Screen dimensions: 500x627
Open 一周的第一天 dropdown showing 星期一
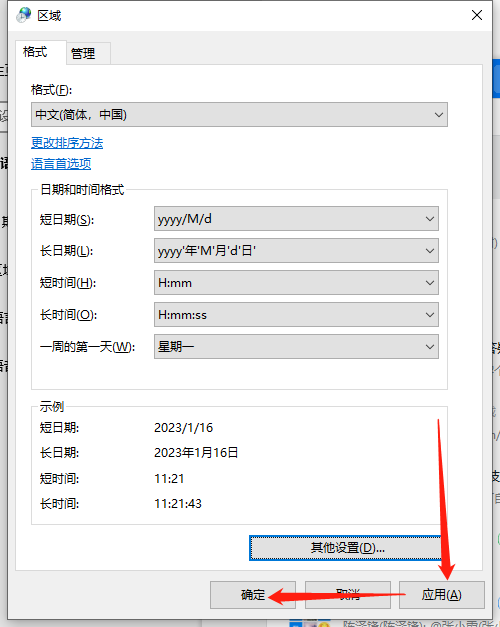[296, 347]
